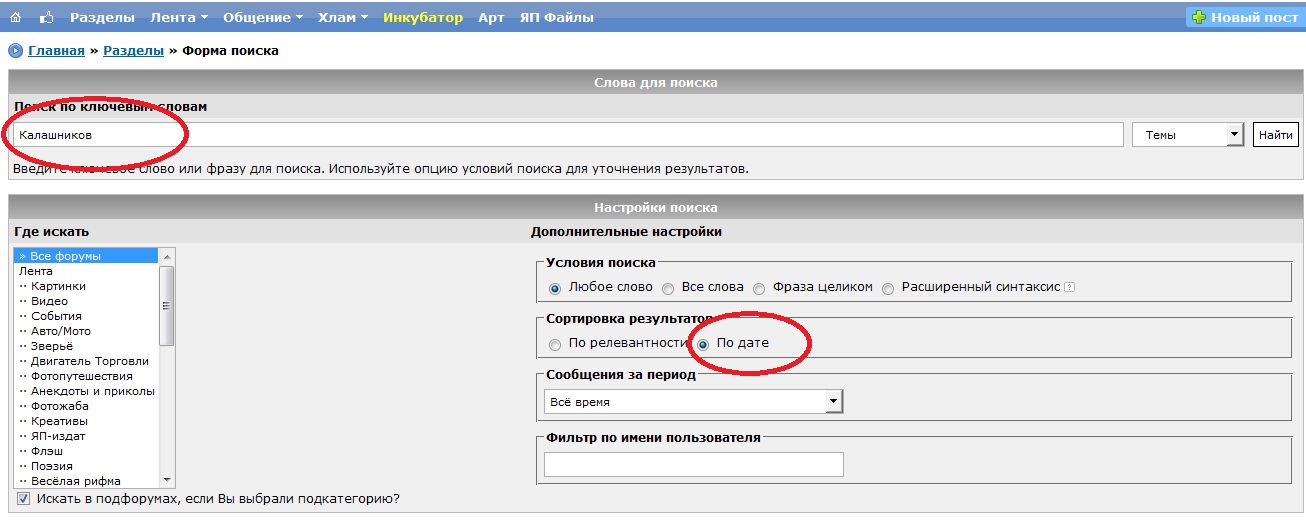Open Разделы in the top navigation
This screenshot has height=523, width=1306.
tap(102, 17)
